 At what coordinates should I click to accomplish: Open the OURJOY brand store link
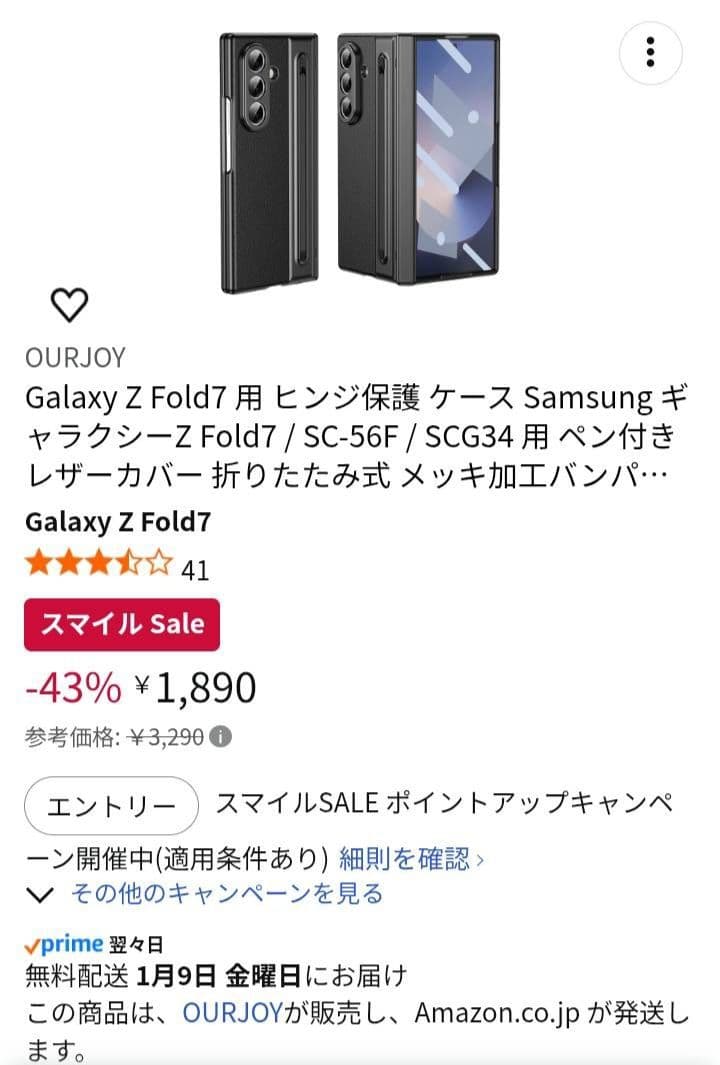click(74, 355)
